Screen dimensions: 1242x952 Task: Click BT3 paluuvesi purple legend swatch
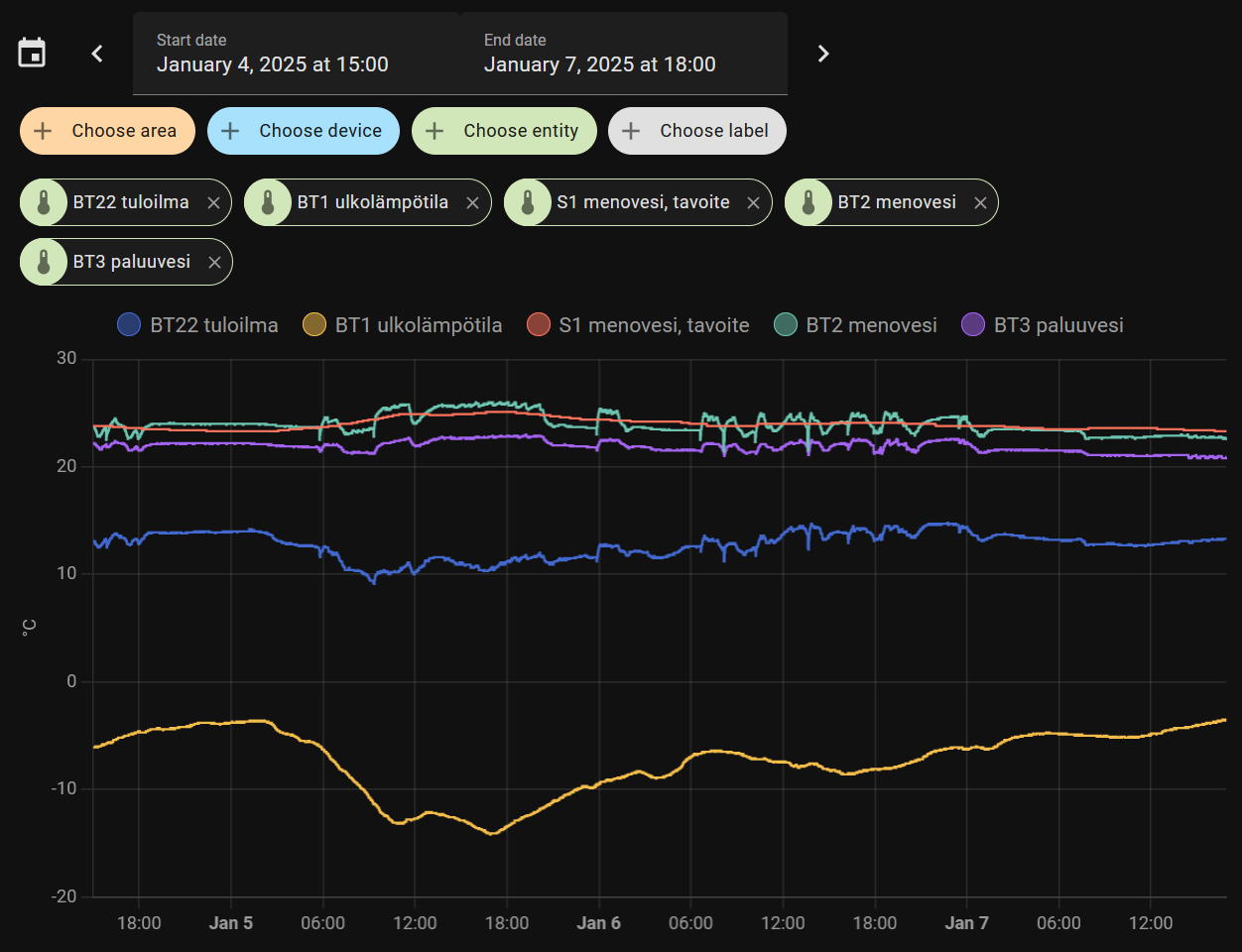(x=973, y=325)
